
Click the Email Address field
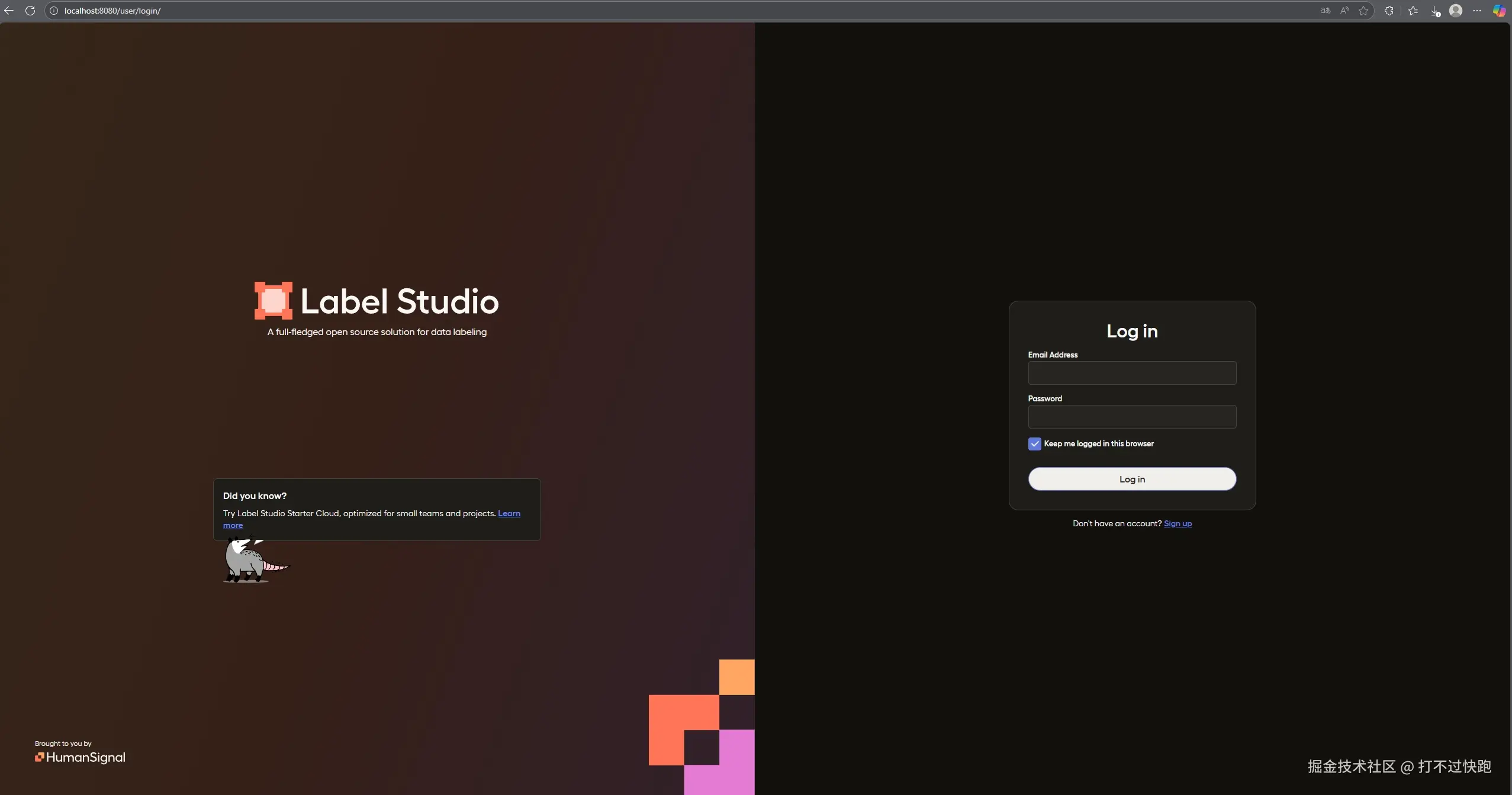pyautogui.click(x=1131, y=373)
